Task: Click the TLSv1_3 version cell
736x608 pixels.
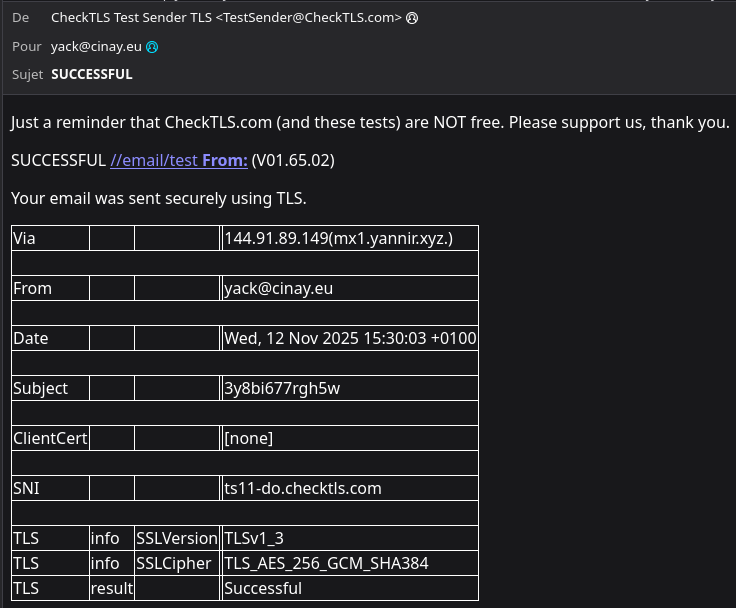Action: coord(254,538)
